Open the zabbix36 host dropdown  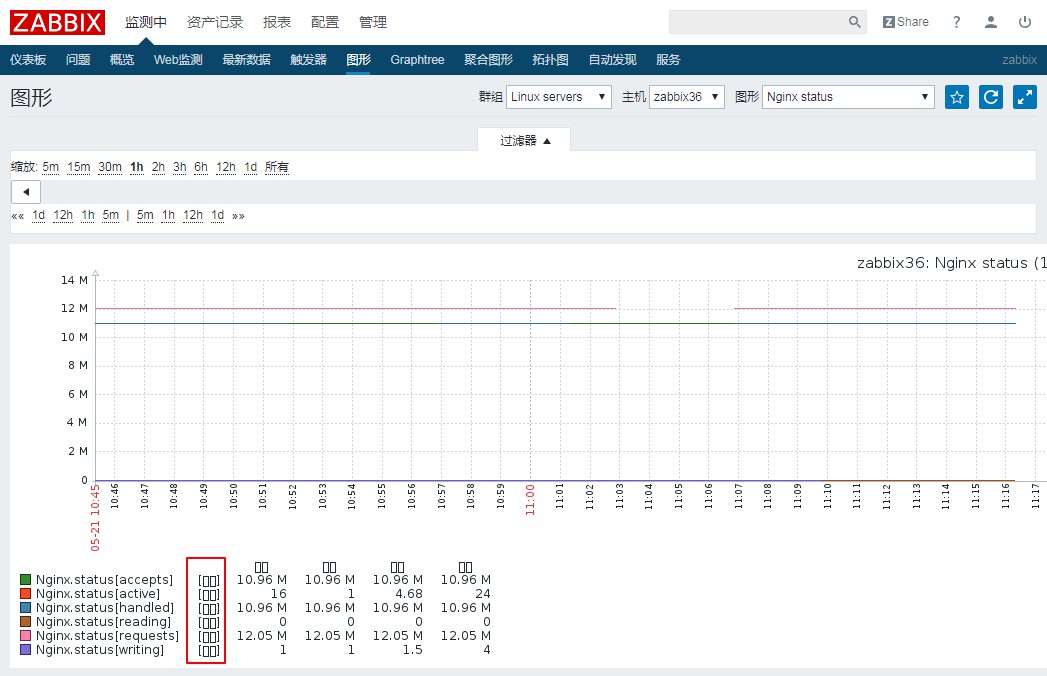[687, 97]
